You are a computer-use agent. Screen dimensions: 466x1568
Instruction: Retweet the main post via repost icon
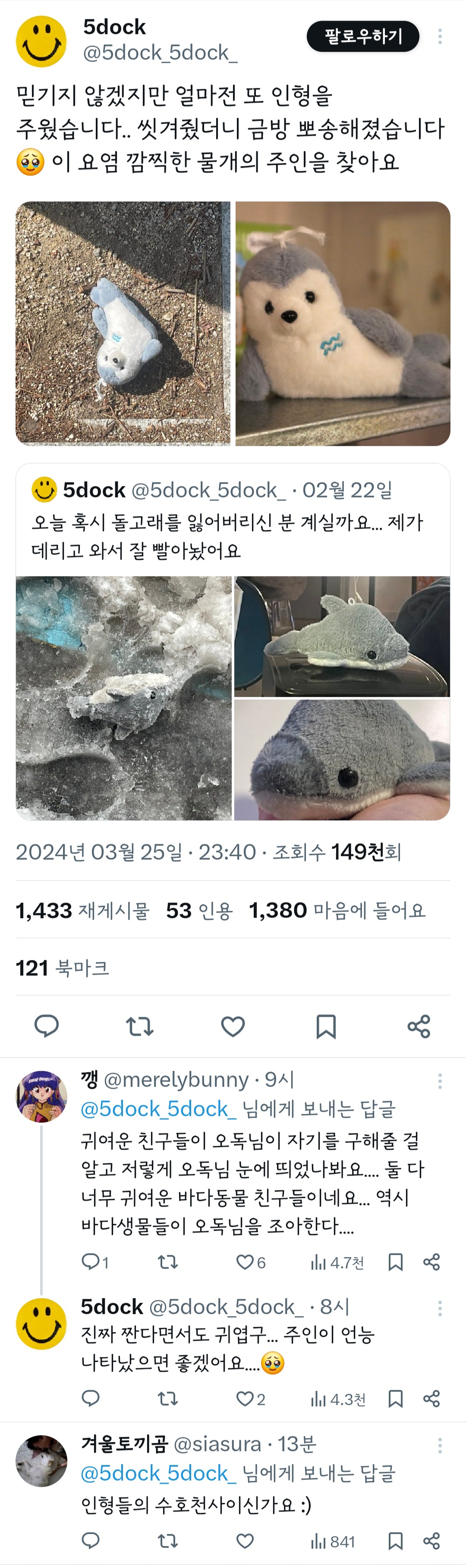pyautogui.click(x=139, y=1026)
